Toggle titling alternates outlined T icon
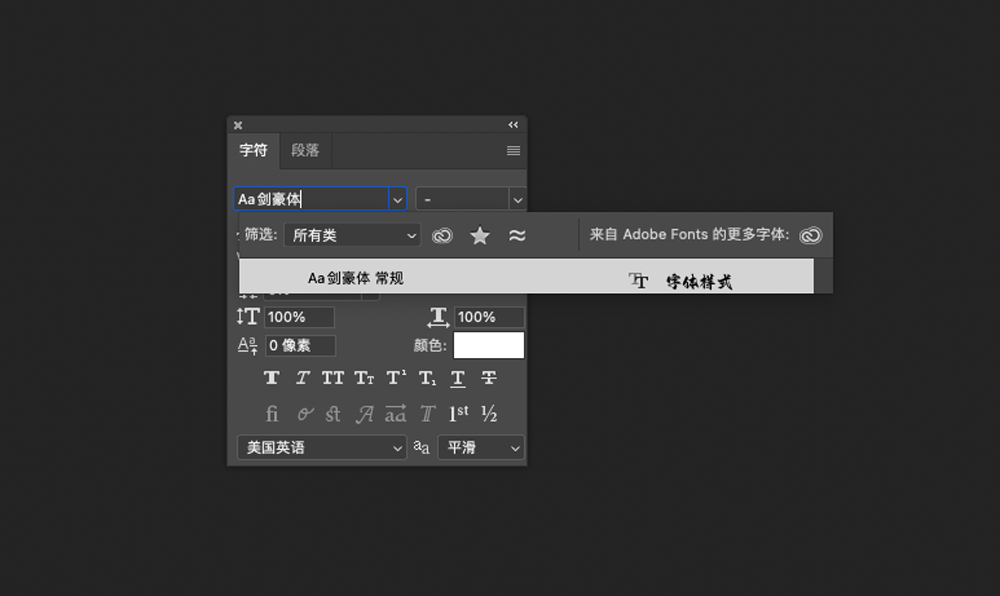1000x596 pixels. click(x=427, y=414)
